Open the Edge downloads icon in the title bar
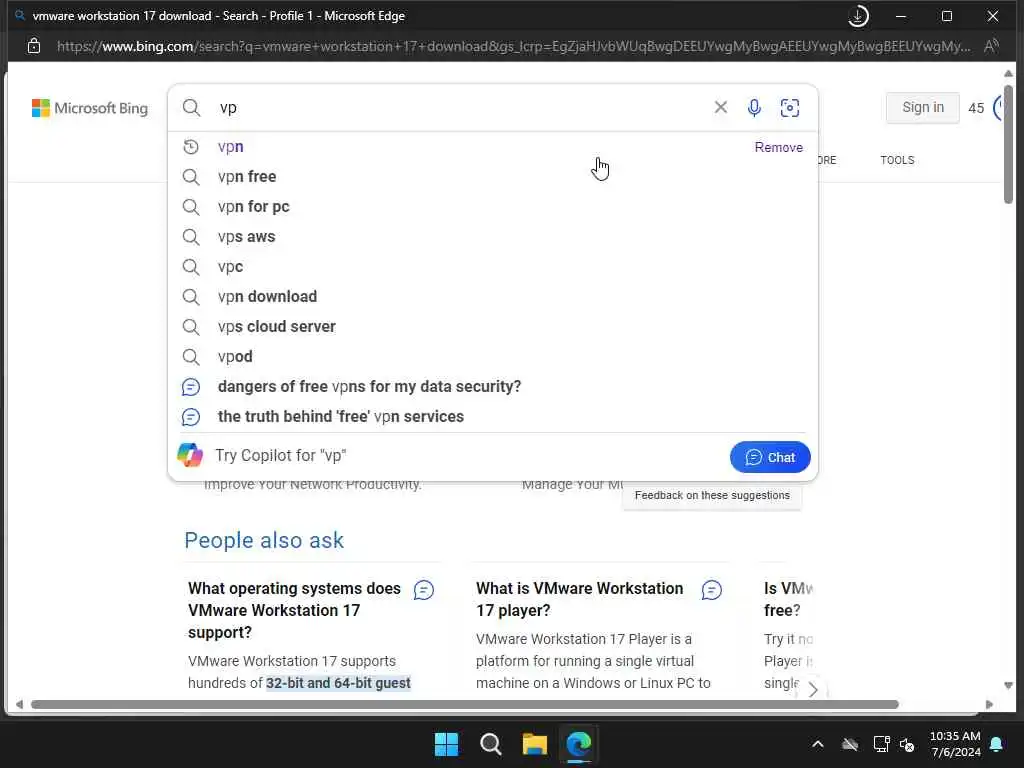The width and height of the screenshot is (1024, 768). [x=858, y=16]
